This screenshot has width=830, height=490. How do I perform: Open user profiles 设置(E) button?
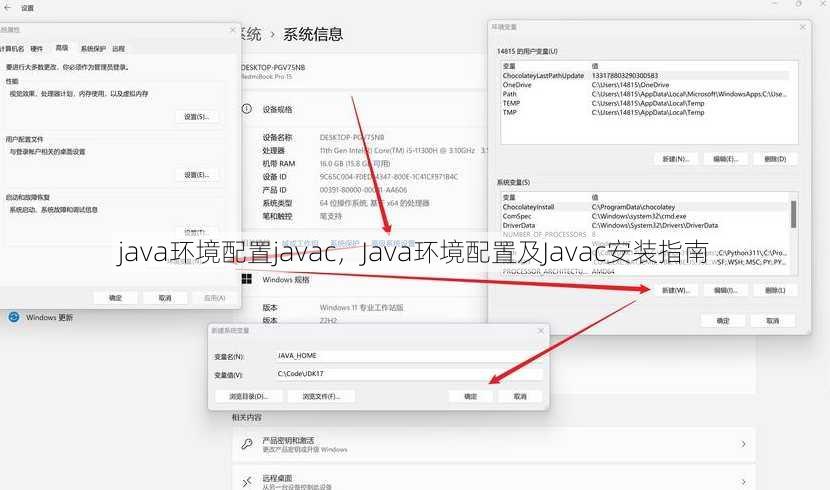[x=197, y=175]
